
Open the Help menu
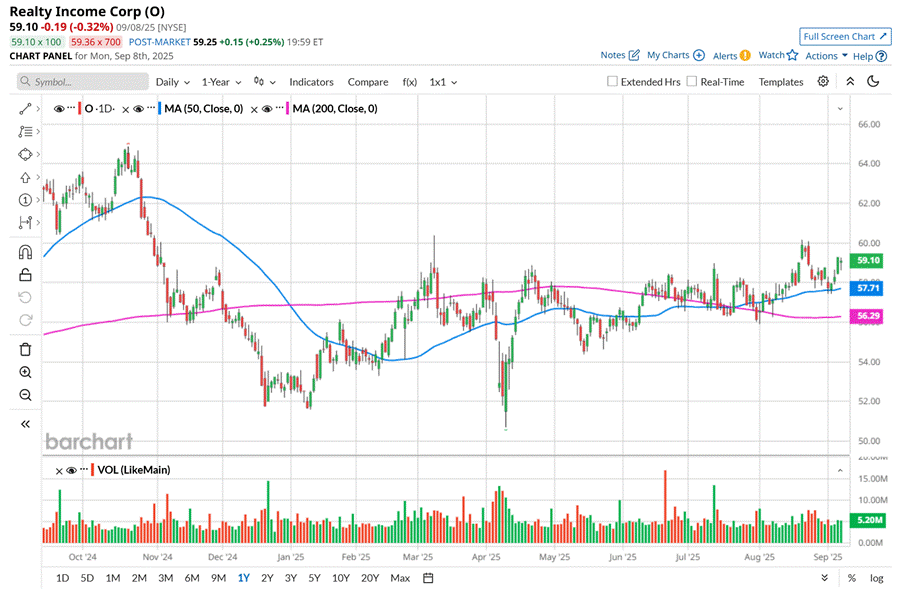pos(870,56)
